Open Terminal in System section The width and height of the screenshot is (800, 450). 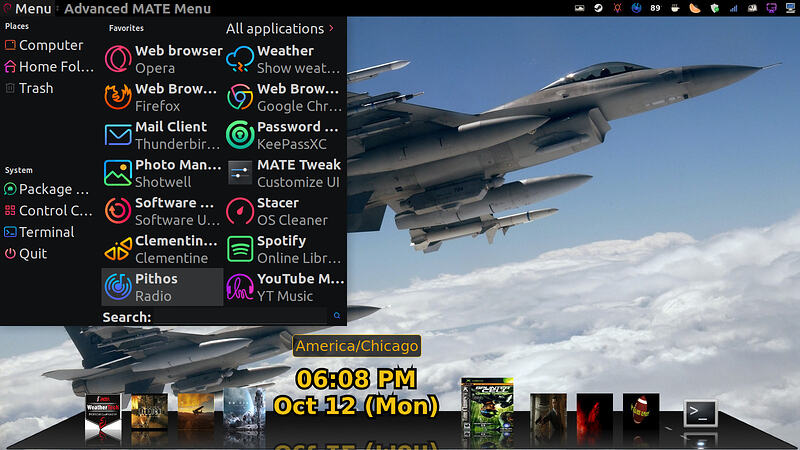[x=40, y=232]
